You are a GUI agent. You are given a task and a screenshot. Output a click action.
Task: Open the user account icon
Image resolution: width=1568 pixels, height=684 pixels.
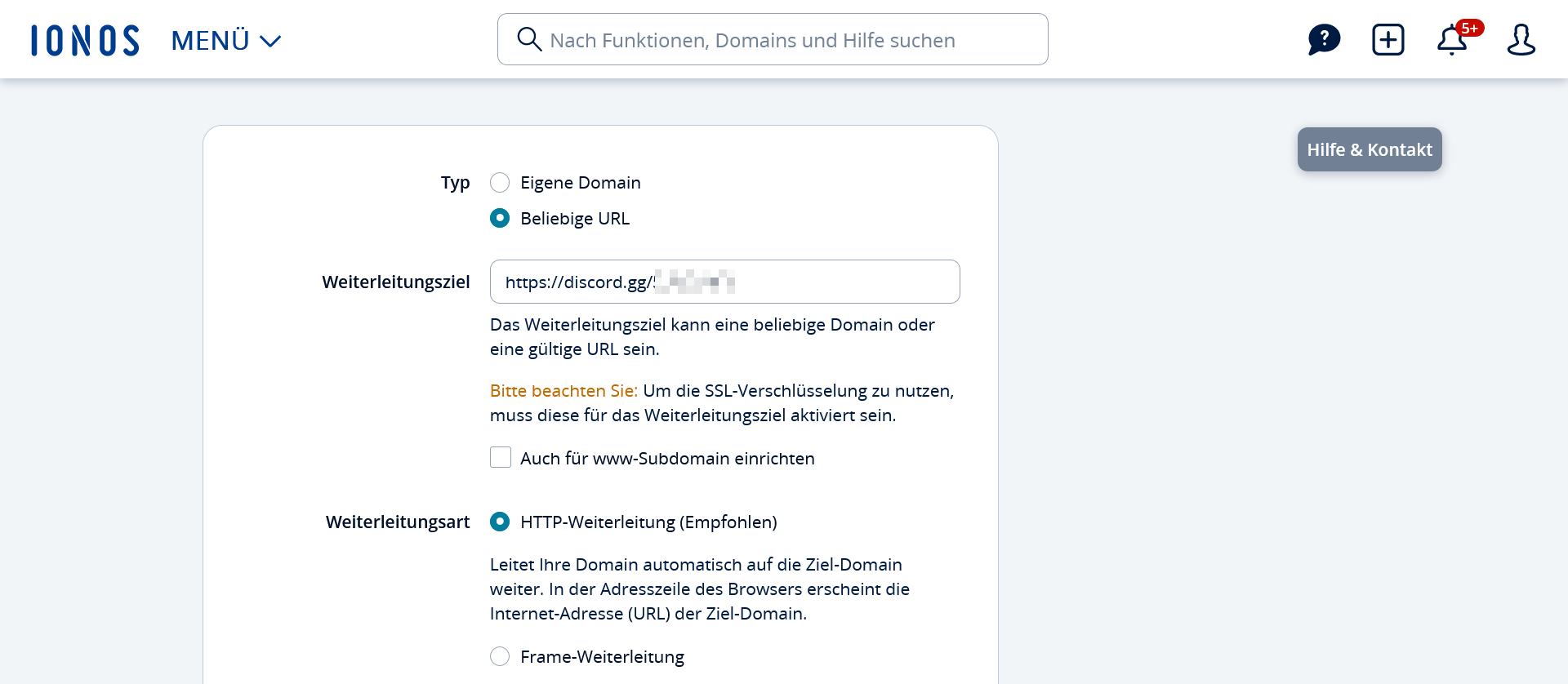1521,39
